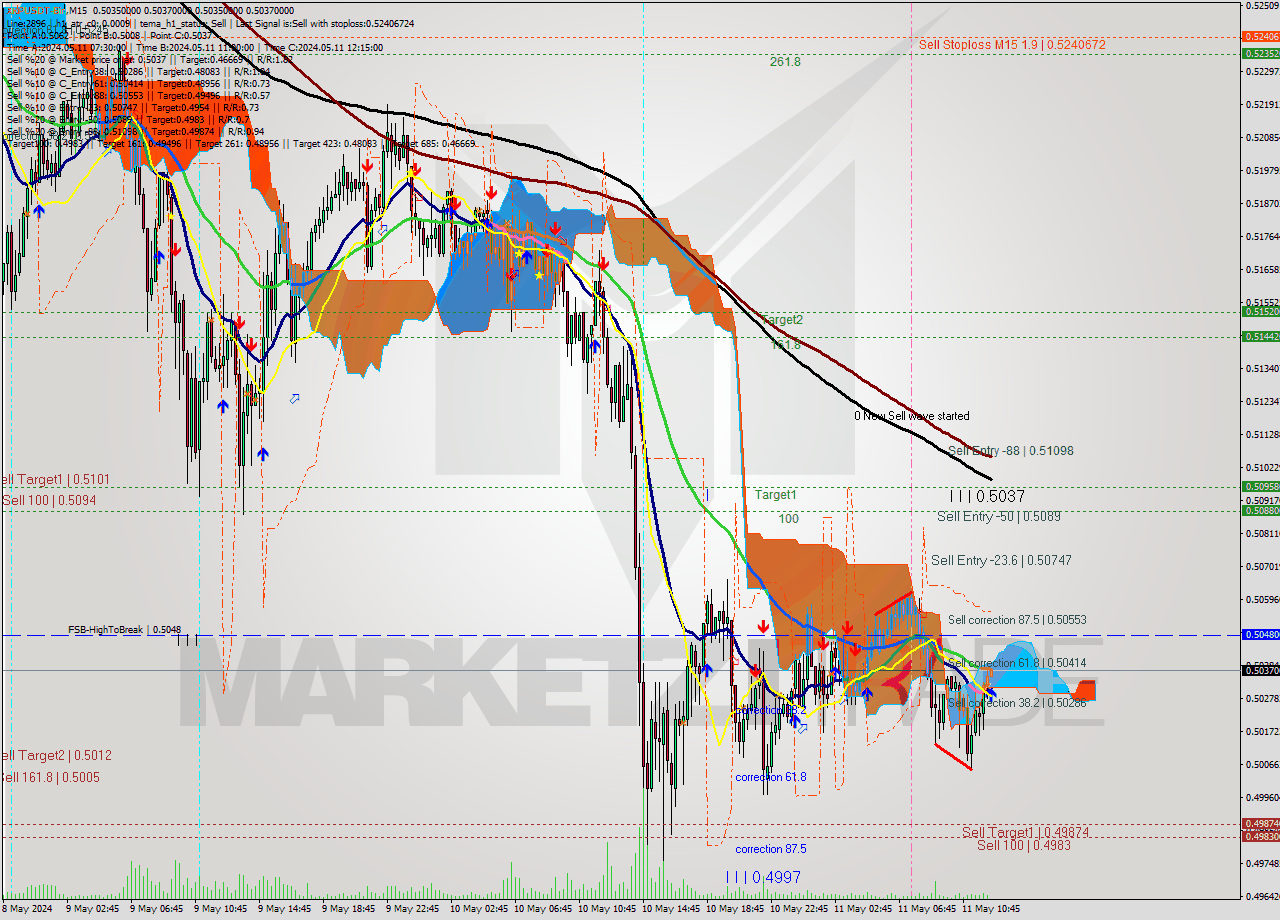Image resolution: width=1280 pixels, height=920 pixels.
Task: Click the blue 'correction 87.5' label
Action: pyautogui.click(x=771, y=849)
